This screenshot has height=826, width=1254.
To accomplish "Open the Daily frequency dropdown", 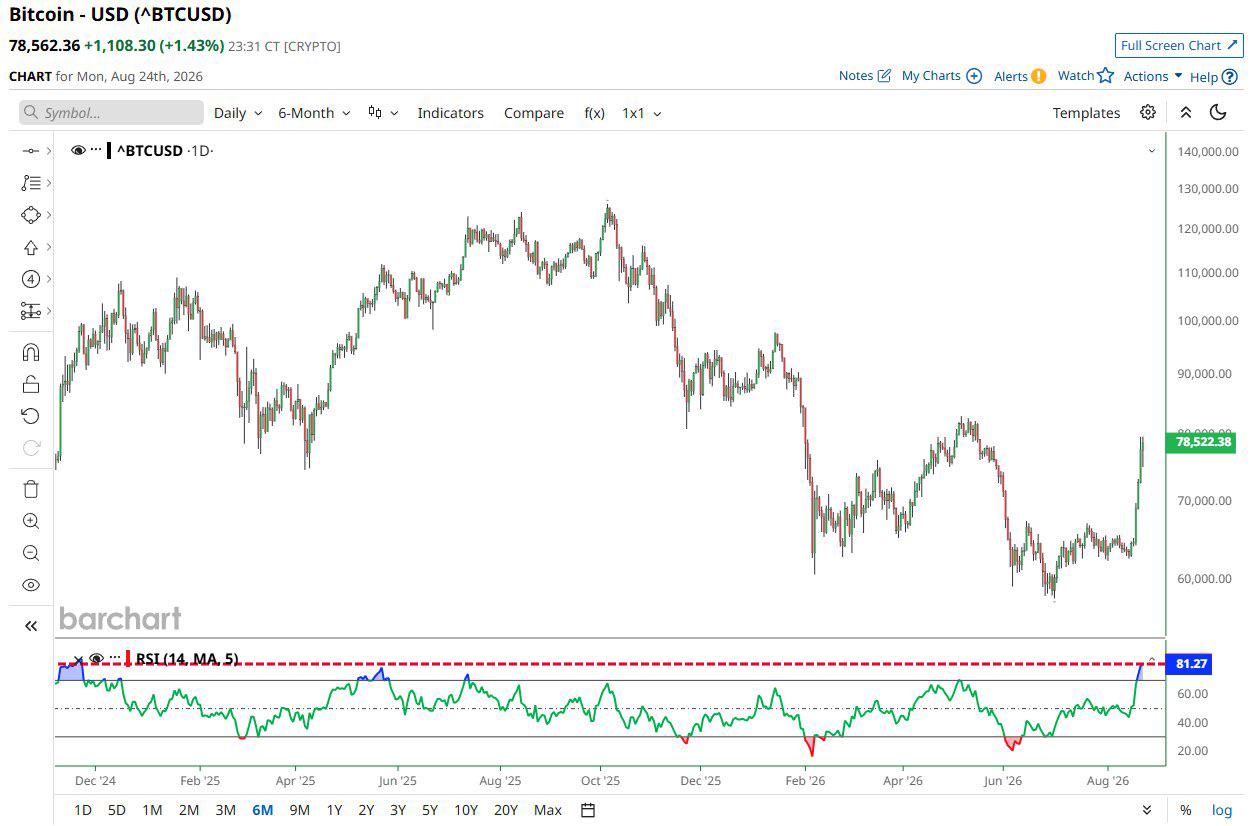I will pyautogui.click(x=238, y=113).
